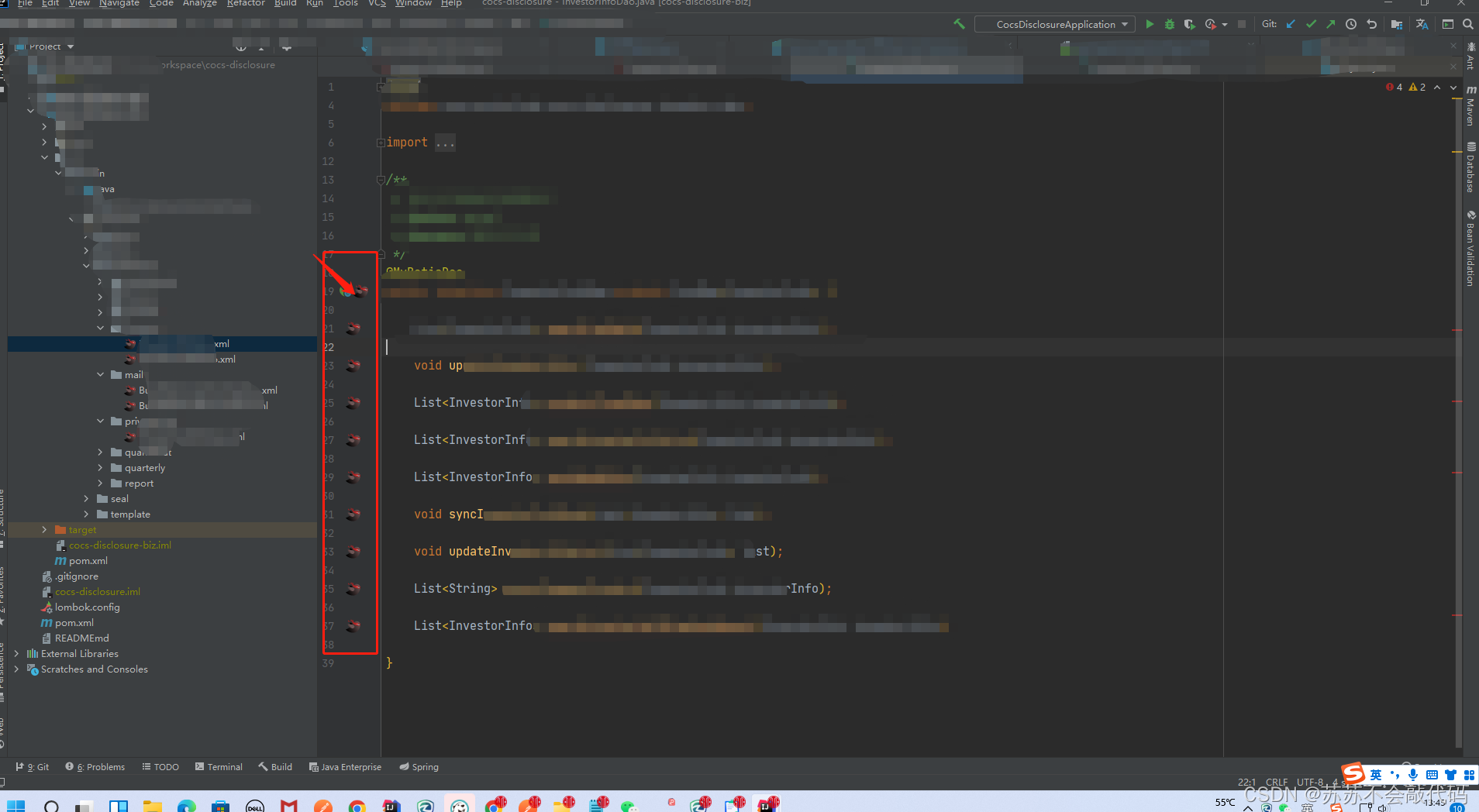Toggle the Maven tool window
The image size is (1479, 812).
point(1470,108)
